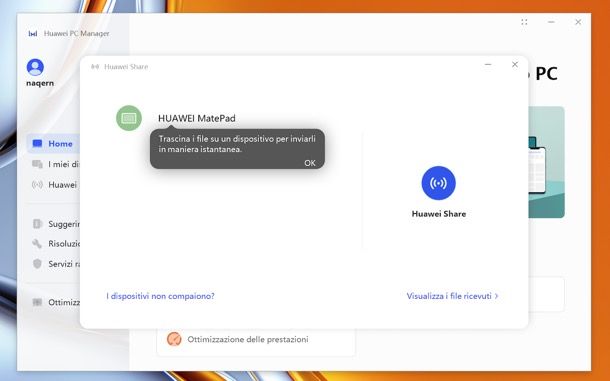The image size is (610, 381).
Task: Click the Huawei Share title bar icon
Action: pyautogui.click(x=95, y=67)
